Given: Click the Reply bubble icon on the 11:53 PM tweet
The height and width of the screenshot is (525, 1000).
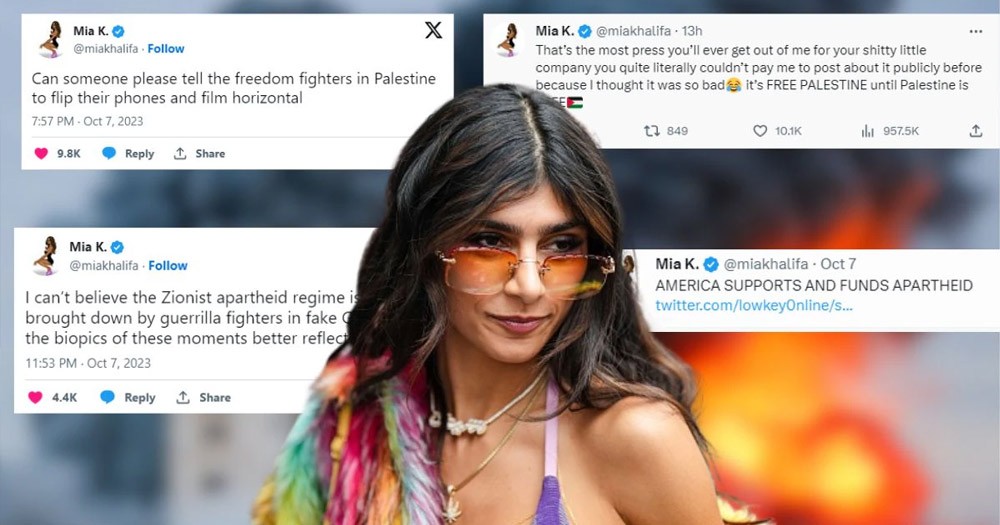Looking at the screenshot, I should click(x=108, y=397).
